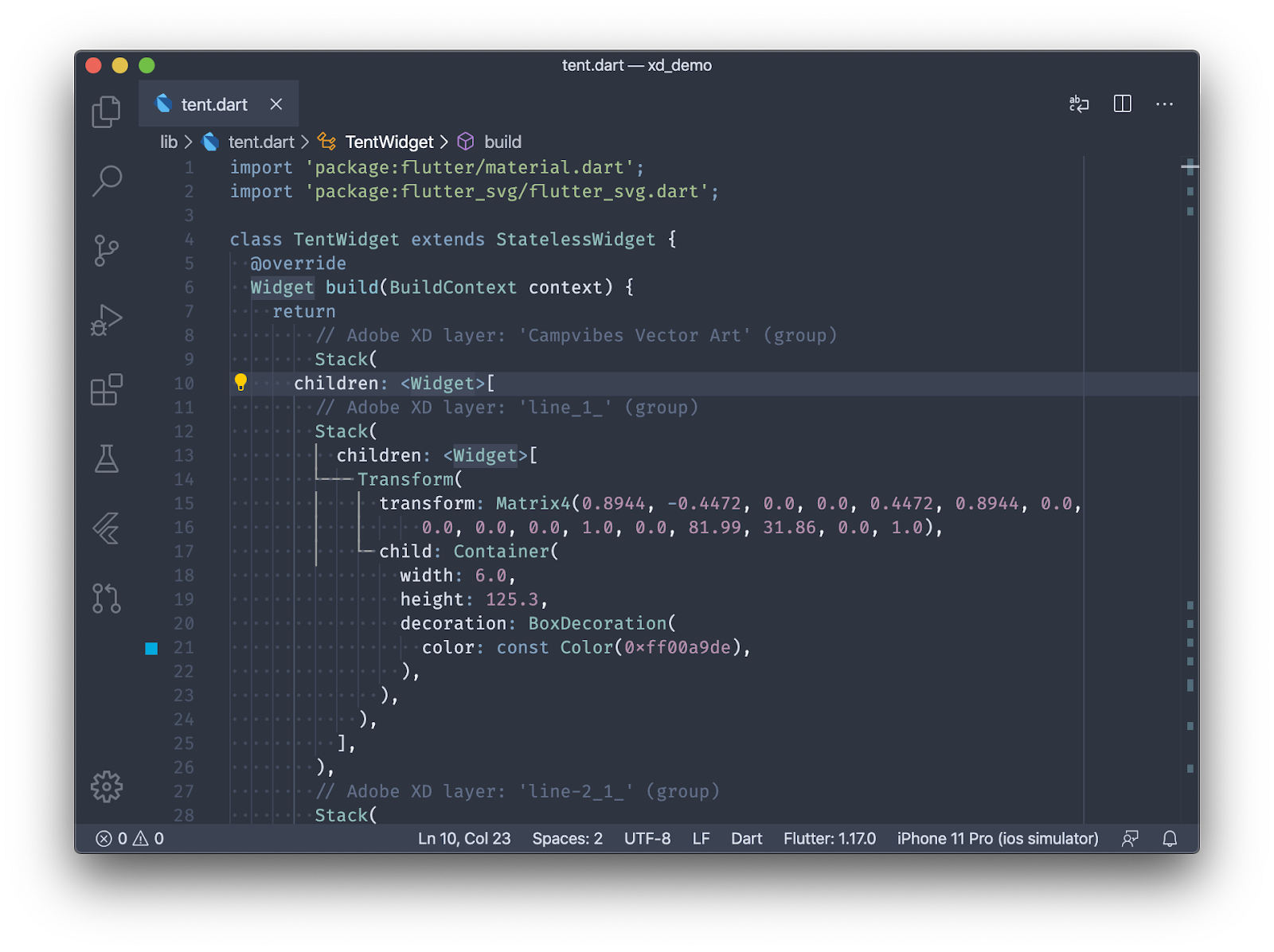Click 'width: 6.0' value on line 18

click(490, 575)
